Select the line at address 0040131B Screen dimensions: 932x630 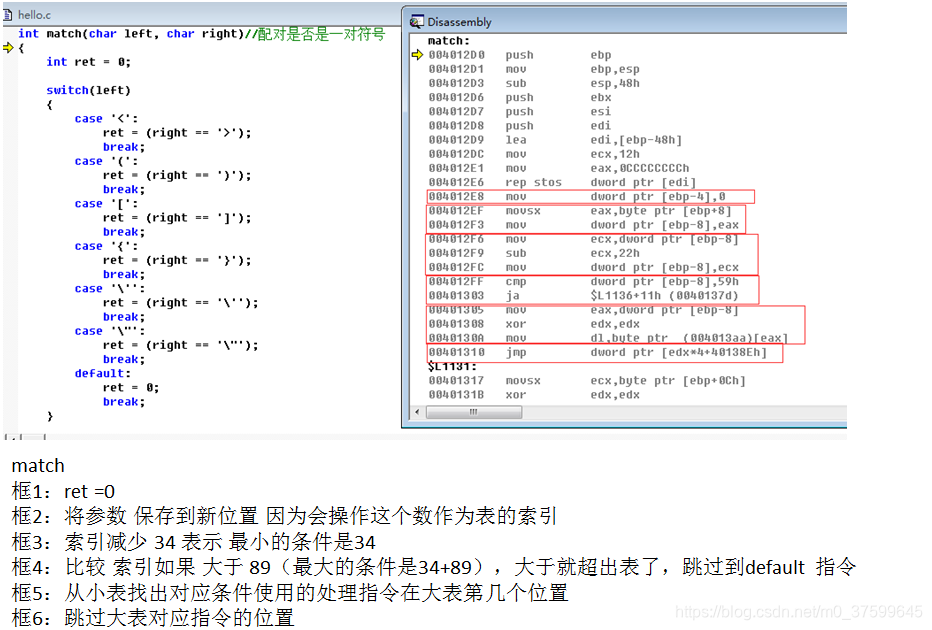click(534, 395)
